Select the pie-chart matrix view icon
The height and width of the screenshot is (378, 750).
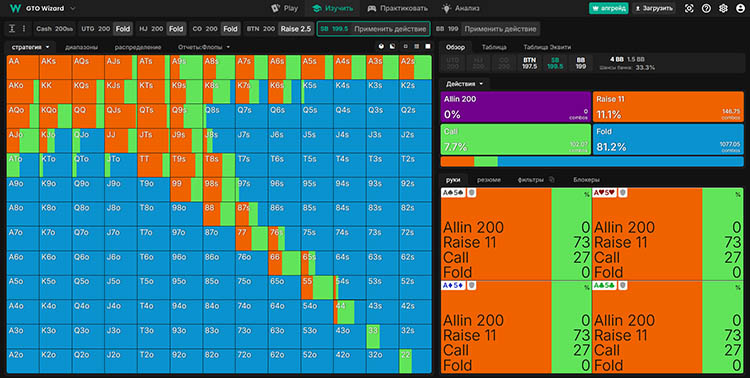pos(381,46)
